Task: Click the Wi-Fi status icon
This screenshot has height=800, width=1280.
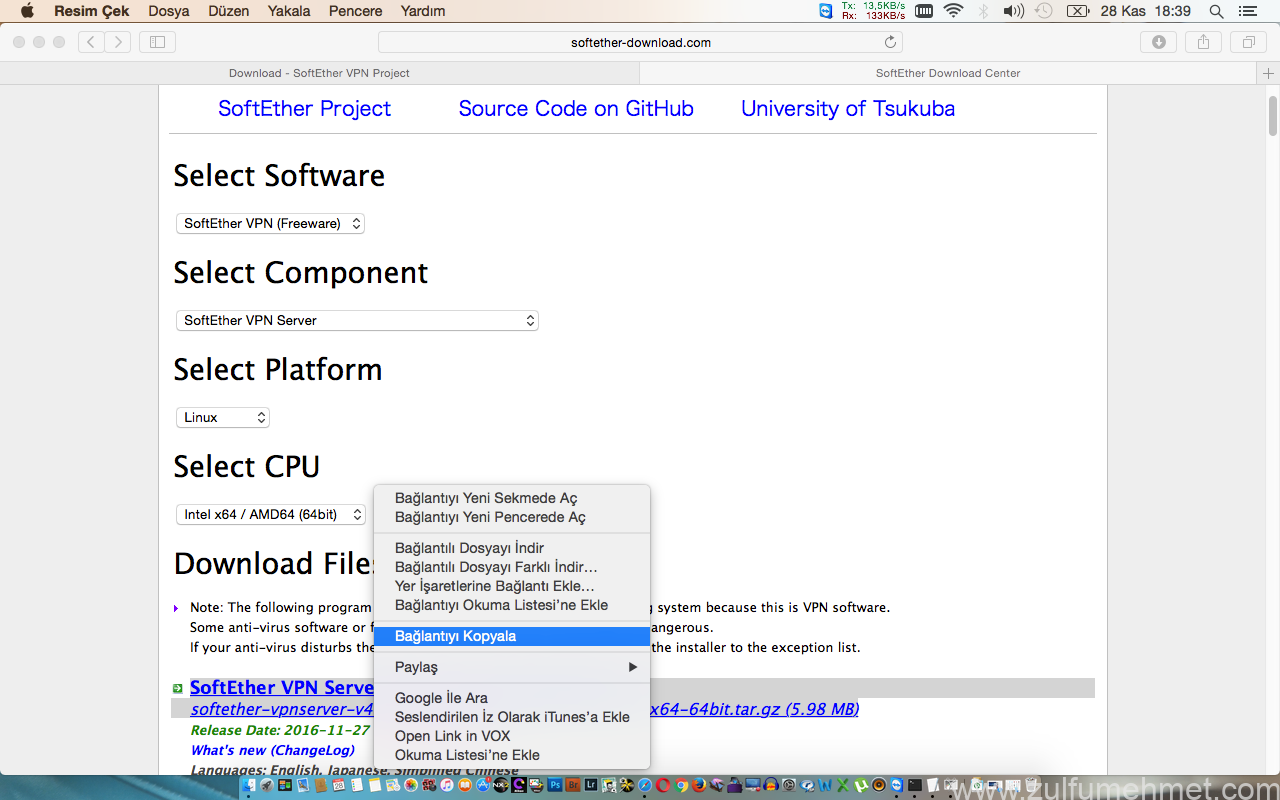Action: click(953, 11)
